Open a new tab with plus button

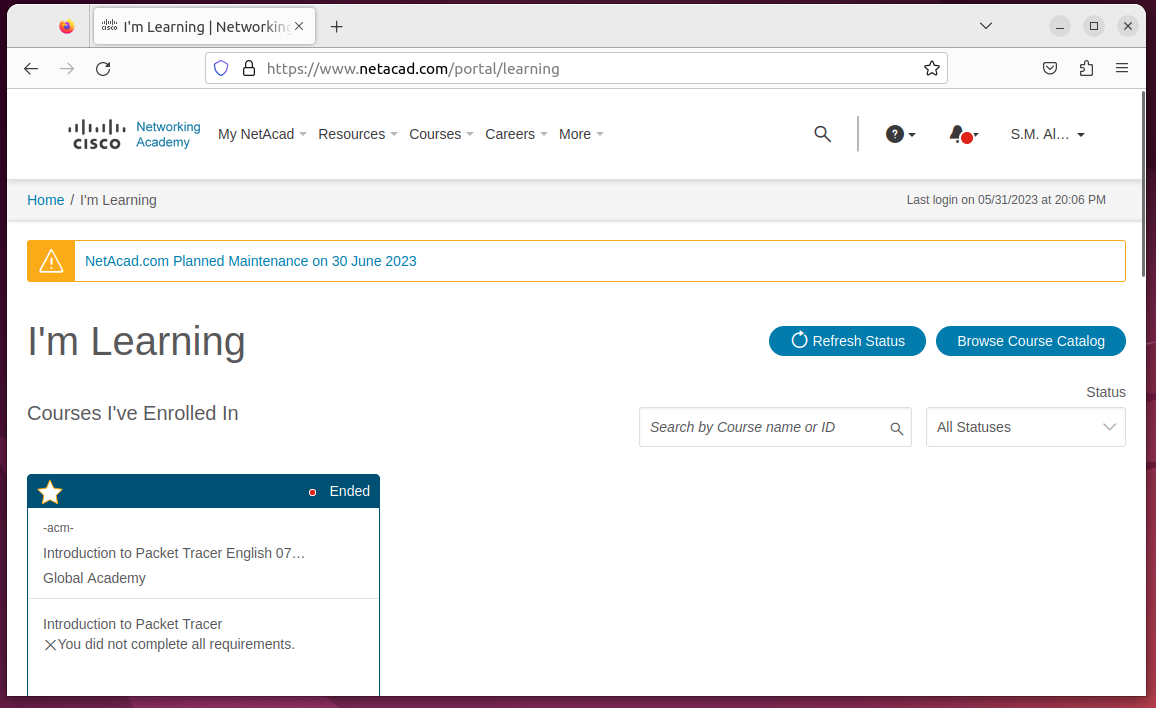(x=336, y=27)
